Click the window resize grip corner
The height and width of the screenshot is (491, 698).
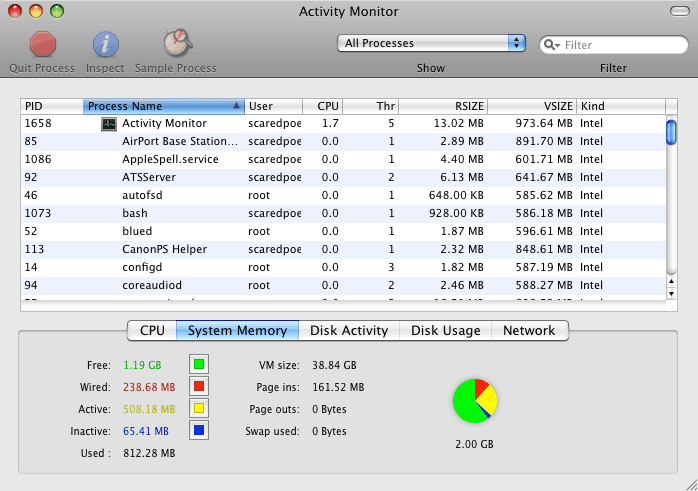[x=691, y=485]
